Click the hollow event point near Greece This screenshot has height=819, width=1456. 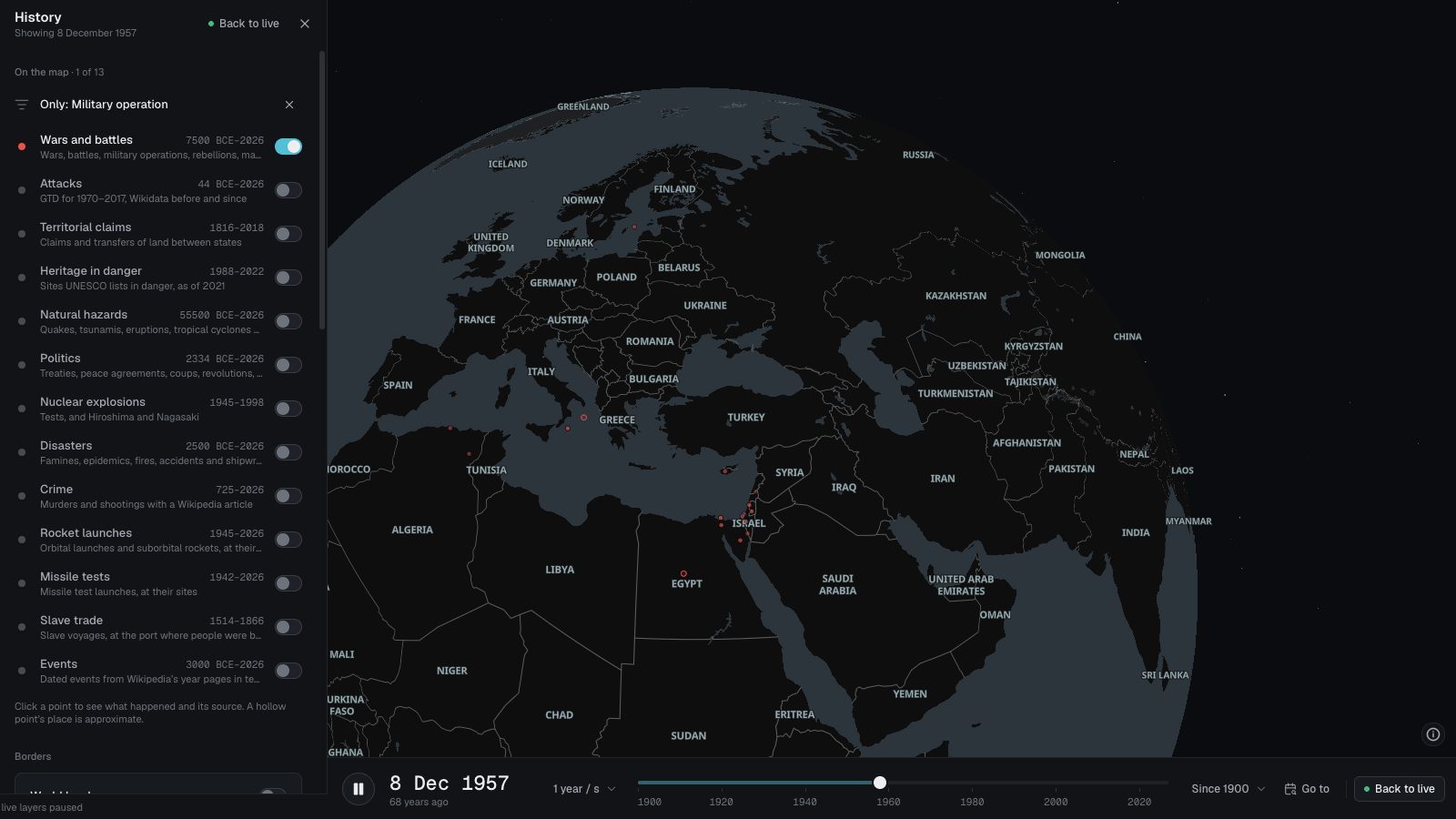tap(583, 418)
